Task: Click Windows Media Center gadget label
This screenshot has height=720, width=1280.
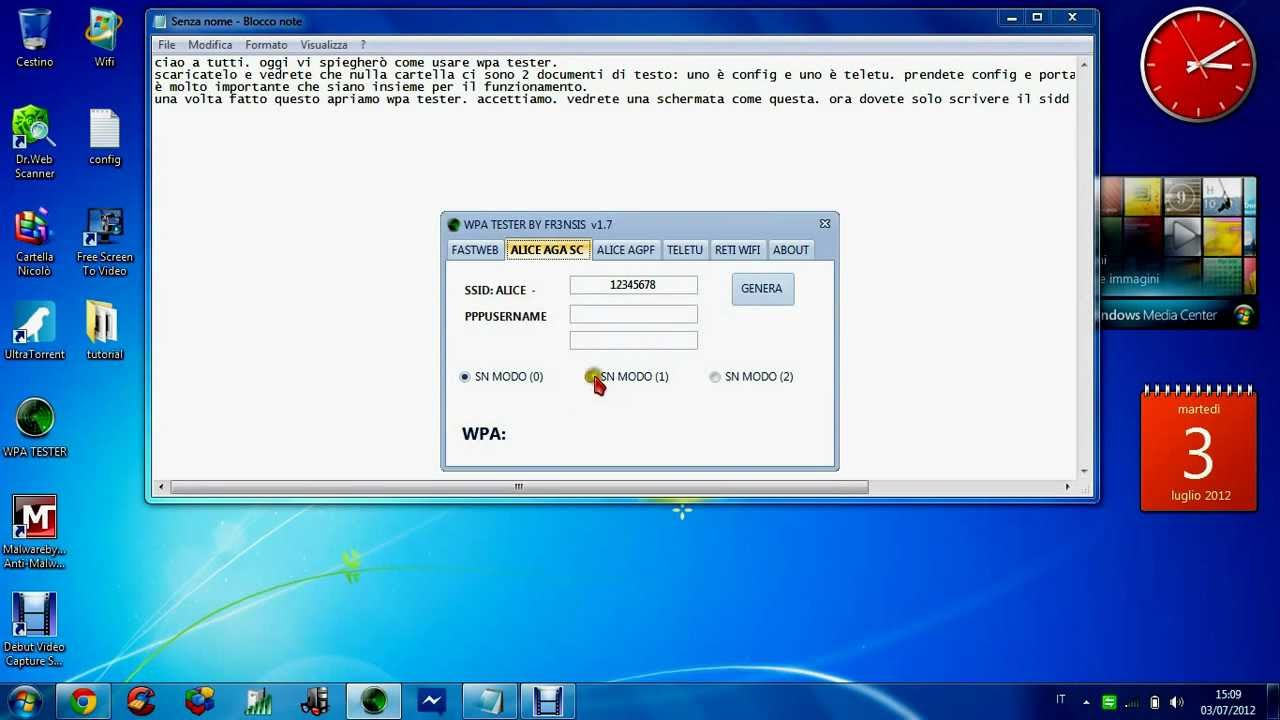Action: pos(1158,315)
